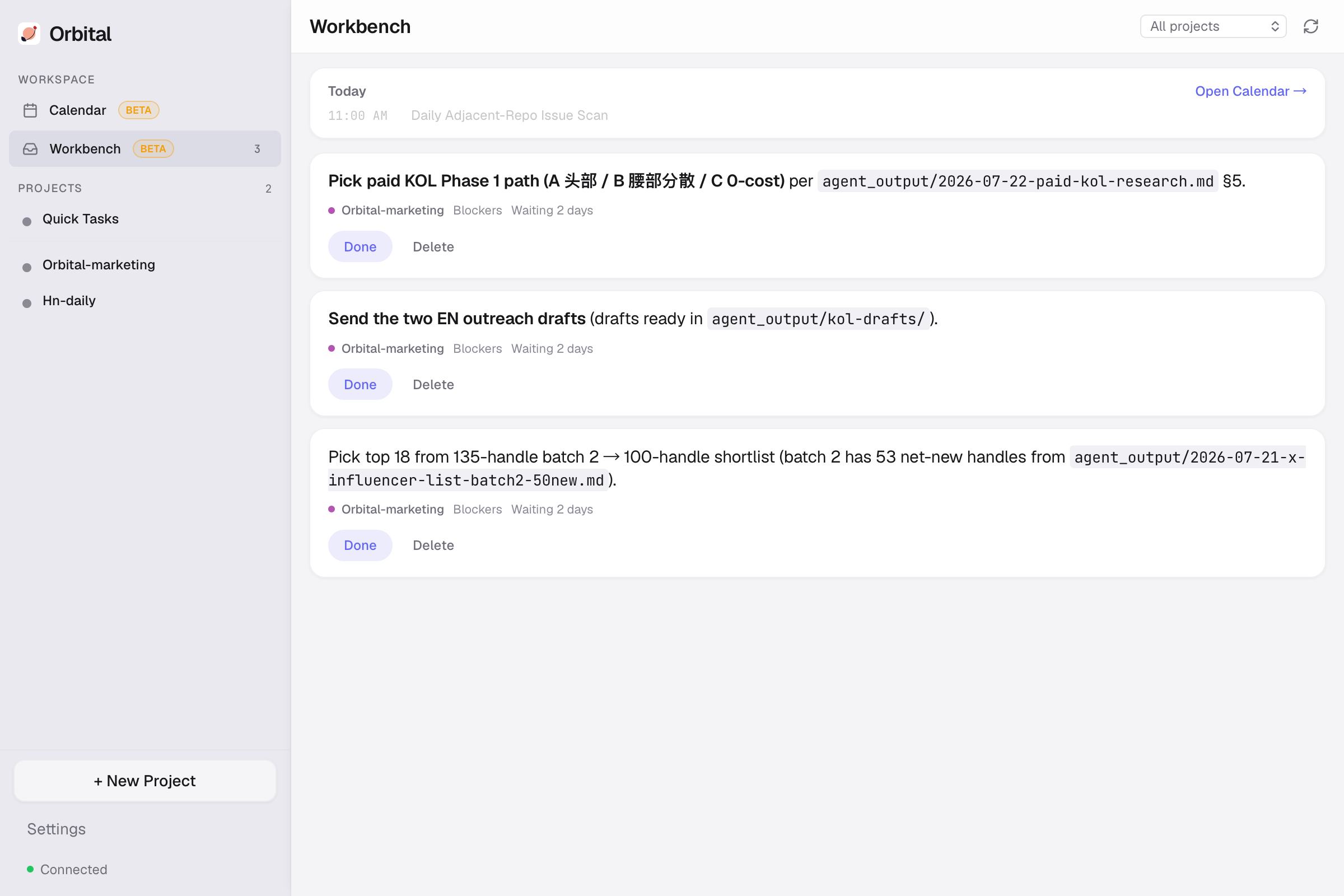Click the Pick paid KOL Phase 1 path title
The image size is (1344, 896).
(556, 181)
